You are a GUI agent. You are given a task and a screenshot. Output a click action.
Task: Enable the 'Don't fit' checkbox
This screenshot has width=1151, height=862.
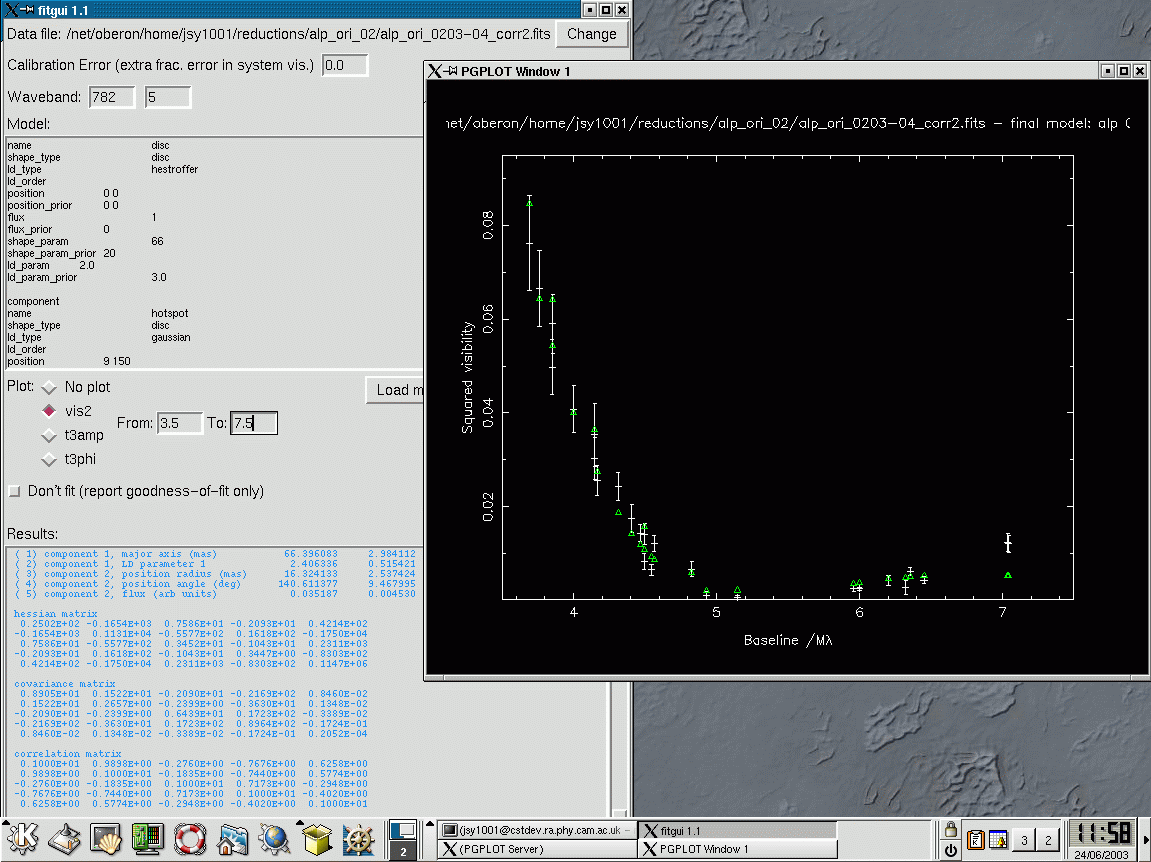pyautogui.click(x=14, y=491)
